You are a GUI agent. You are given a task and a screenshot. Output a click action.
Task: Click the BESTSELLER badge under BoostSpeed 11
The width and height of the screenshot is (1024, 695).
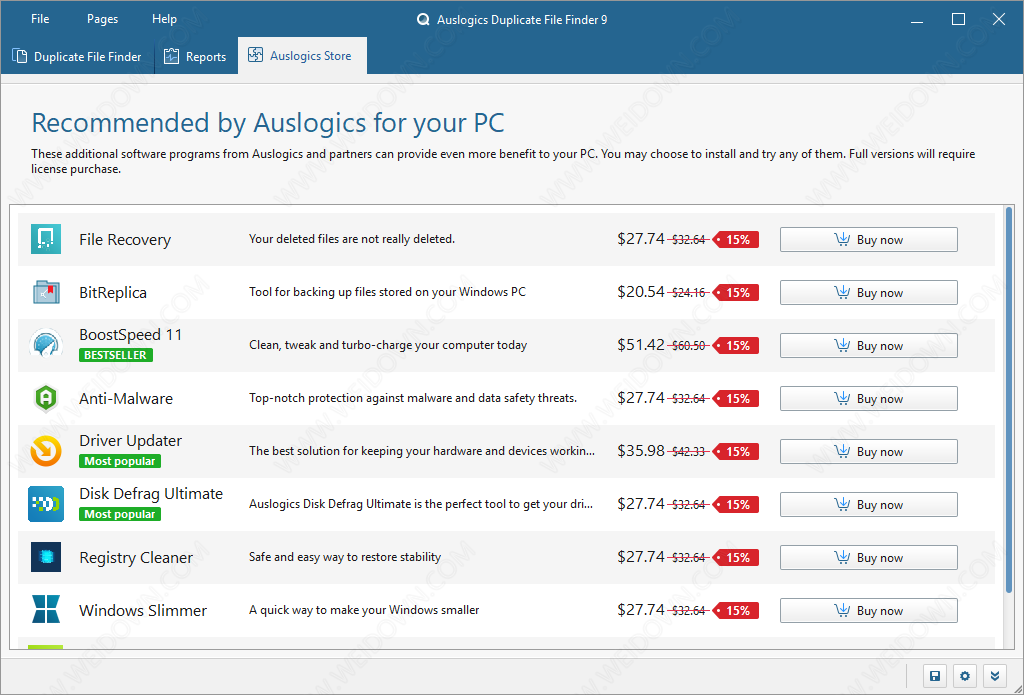click(116, 355)
